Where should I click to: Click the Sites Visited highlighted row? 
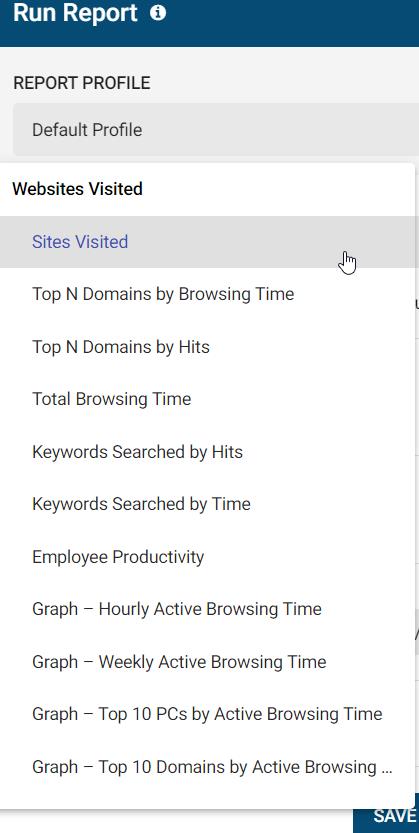(207, 242)
